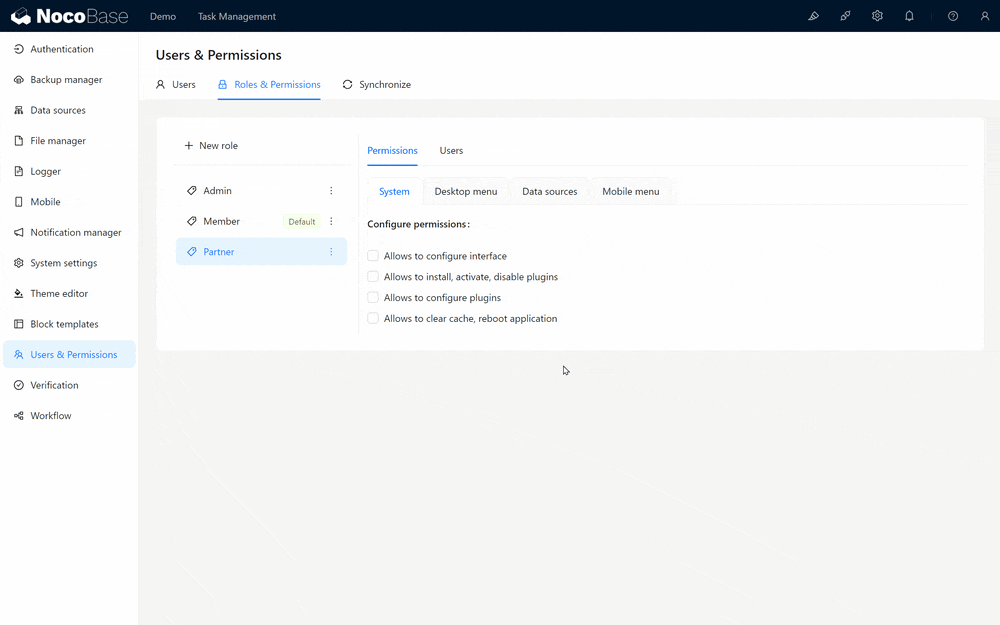
Task: Click the Block templates sidebar icon
Action: click(x=18, y=324)
